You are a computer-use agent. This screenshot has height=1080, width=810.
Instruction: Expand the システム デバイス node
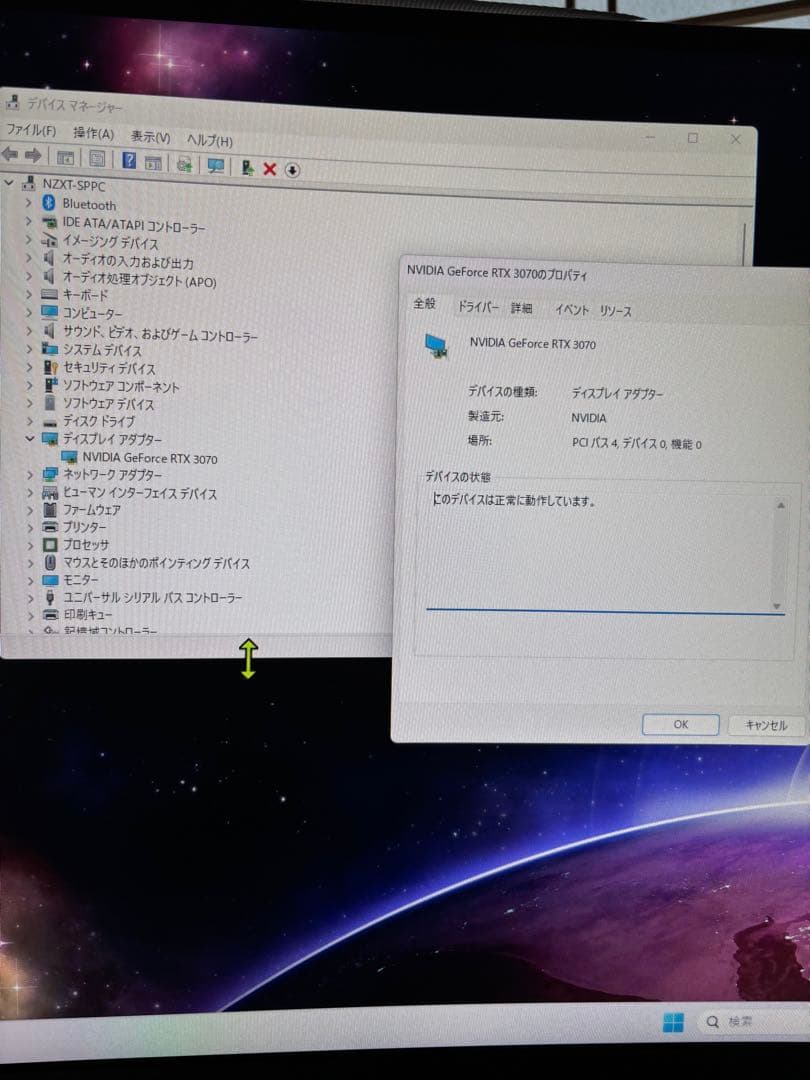point(29,349)
